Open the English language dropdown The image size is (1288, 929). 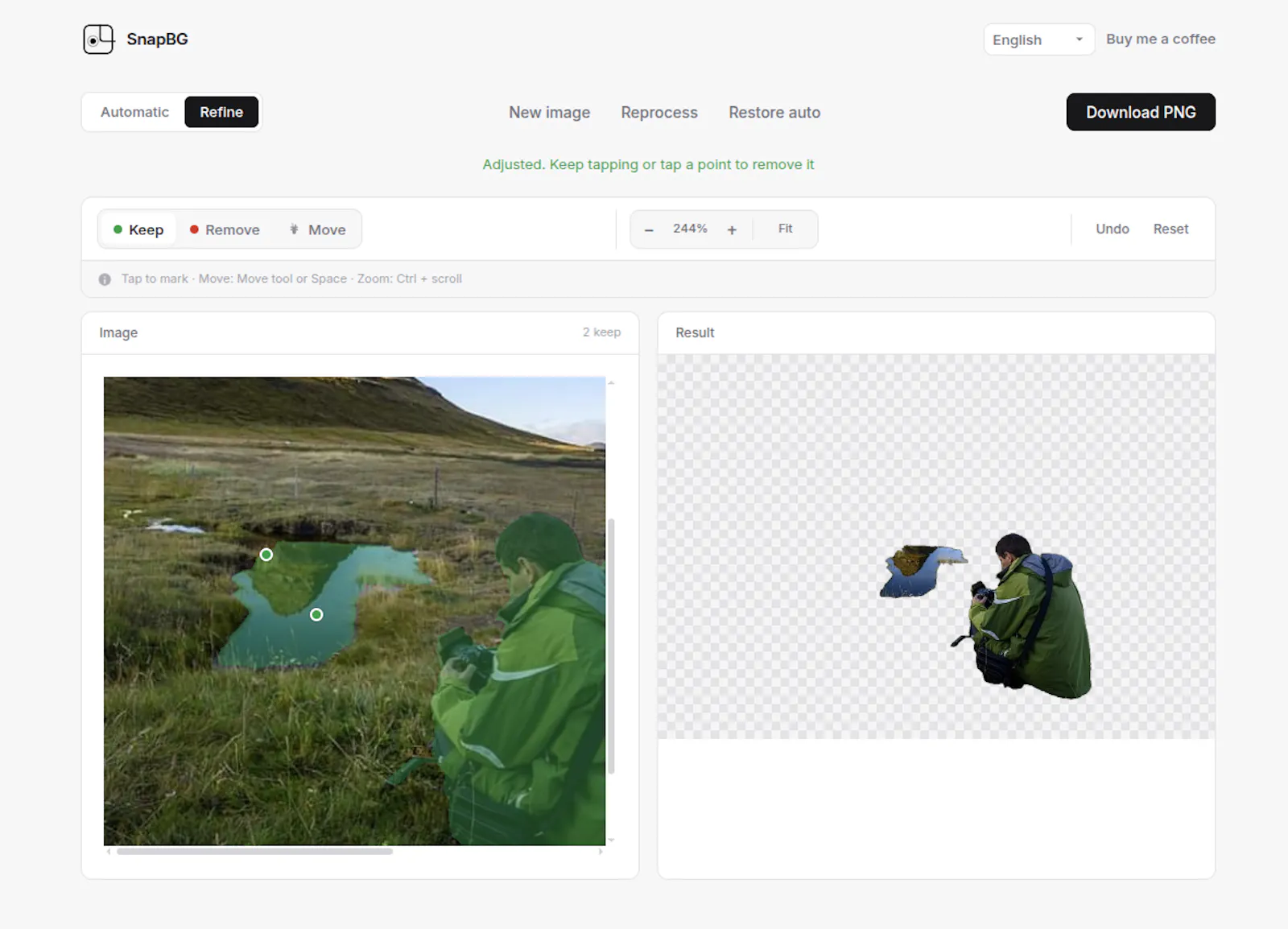pyautogui.click(x=1038, y=39)
